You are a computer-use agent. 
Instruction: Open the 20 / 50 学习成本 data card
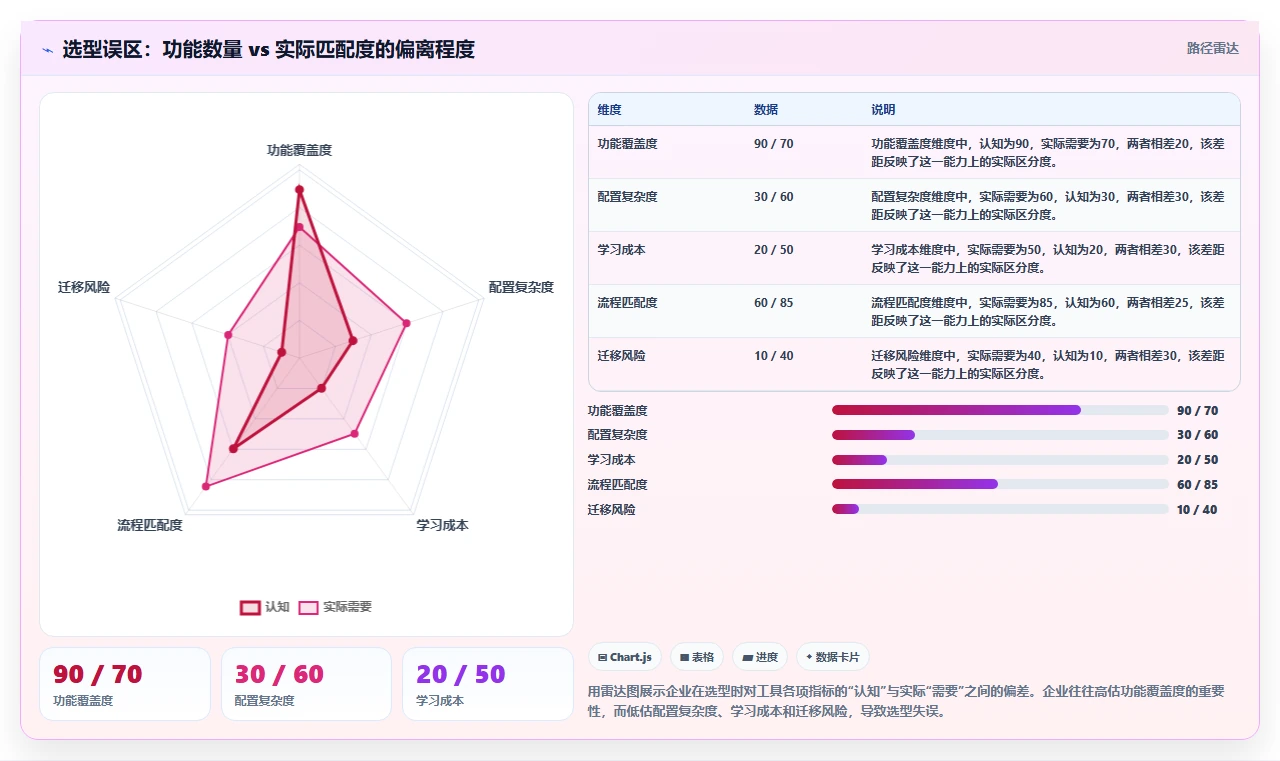pyautogui.click(x=488, y=684)
